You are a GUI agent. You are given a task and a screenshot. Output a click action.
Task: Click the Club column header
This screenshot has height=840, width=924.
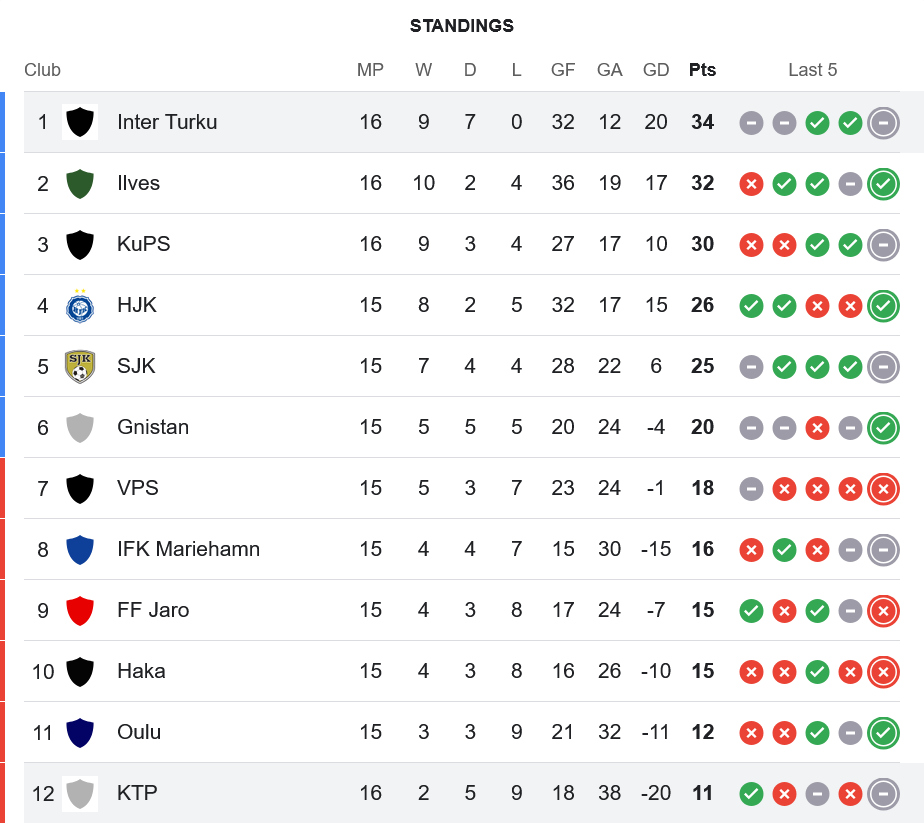pyautogui.click(x=43, y=70)
